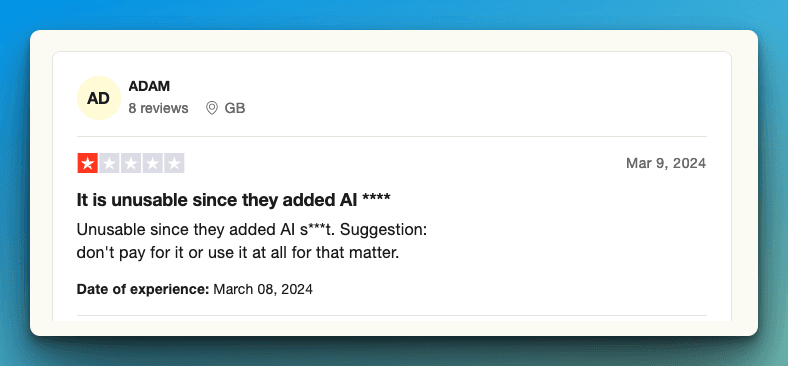The width and height of the screenshot is (788, 366).
Task: Click the Date of experience label
Action: tap(143, 289)
